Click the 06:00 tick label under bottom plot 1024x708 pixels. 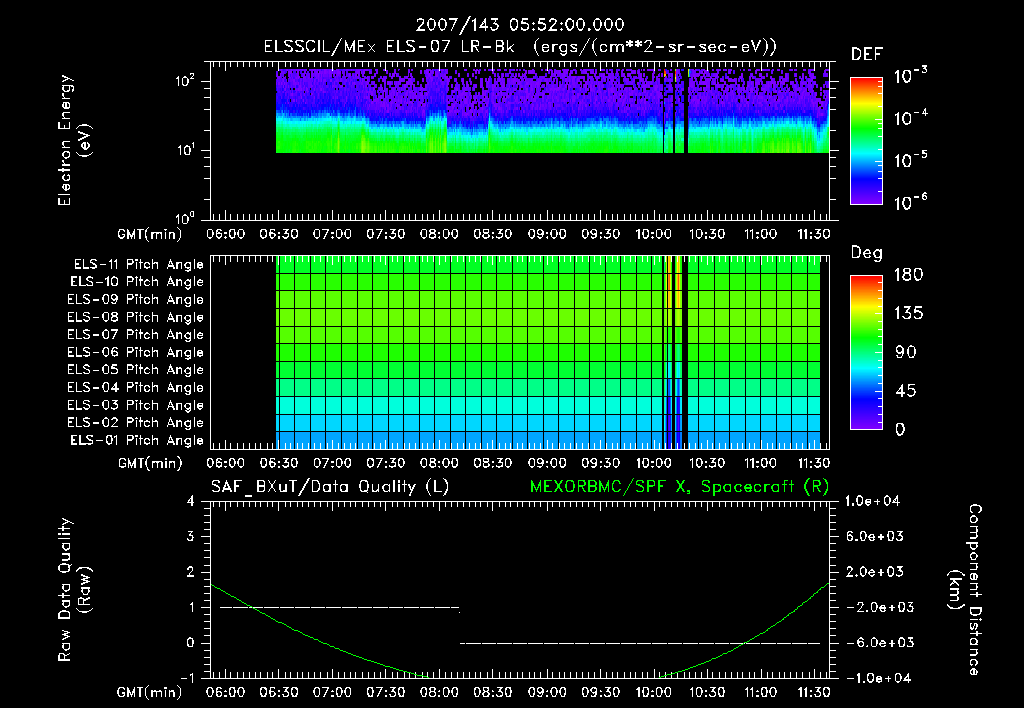coord(225,692)
